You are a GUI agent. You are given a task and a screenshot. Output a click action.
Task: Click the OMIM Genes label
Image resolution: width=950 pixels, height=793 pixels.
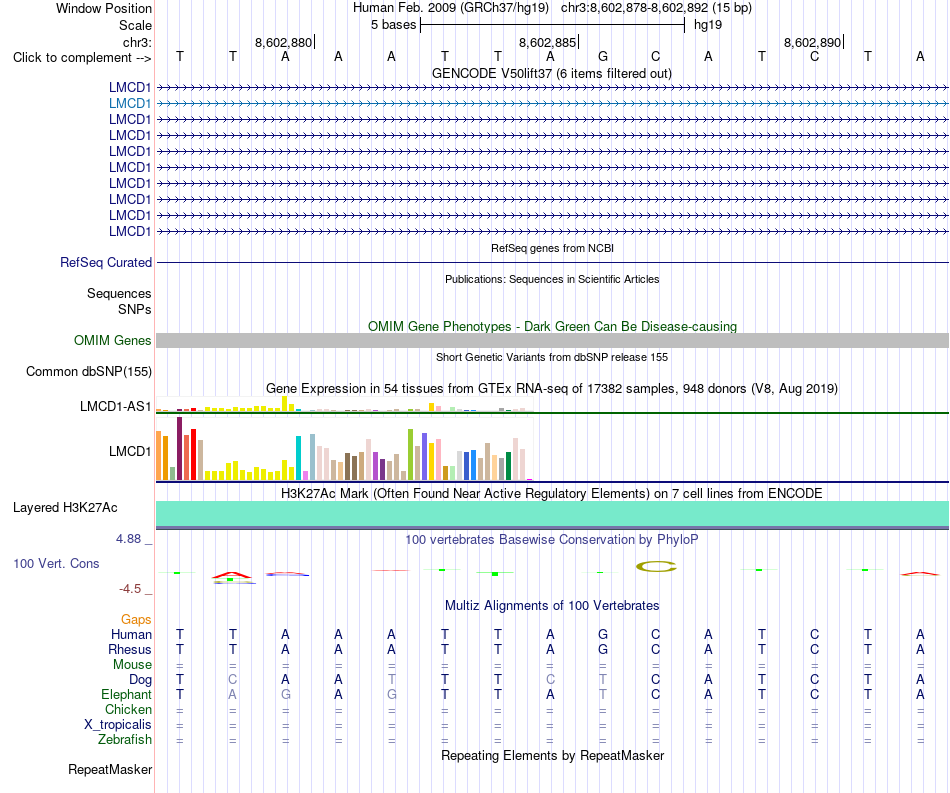click(x=112, y=340)
